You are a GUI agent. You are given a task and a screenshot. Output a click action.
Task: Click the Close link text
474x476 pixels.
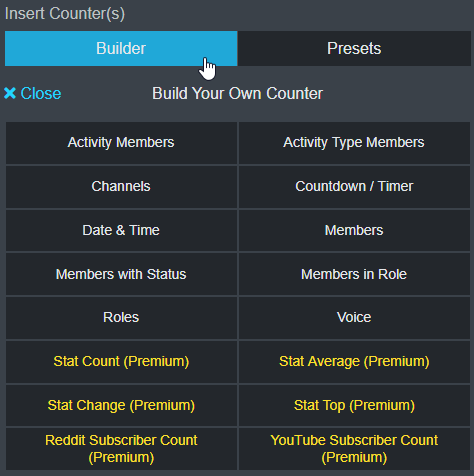coord(41,93)
